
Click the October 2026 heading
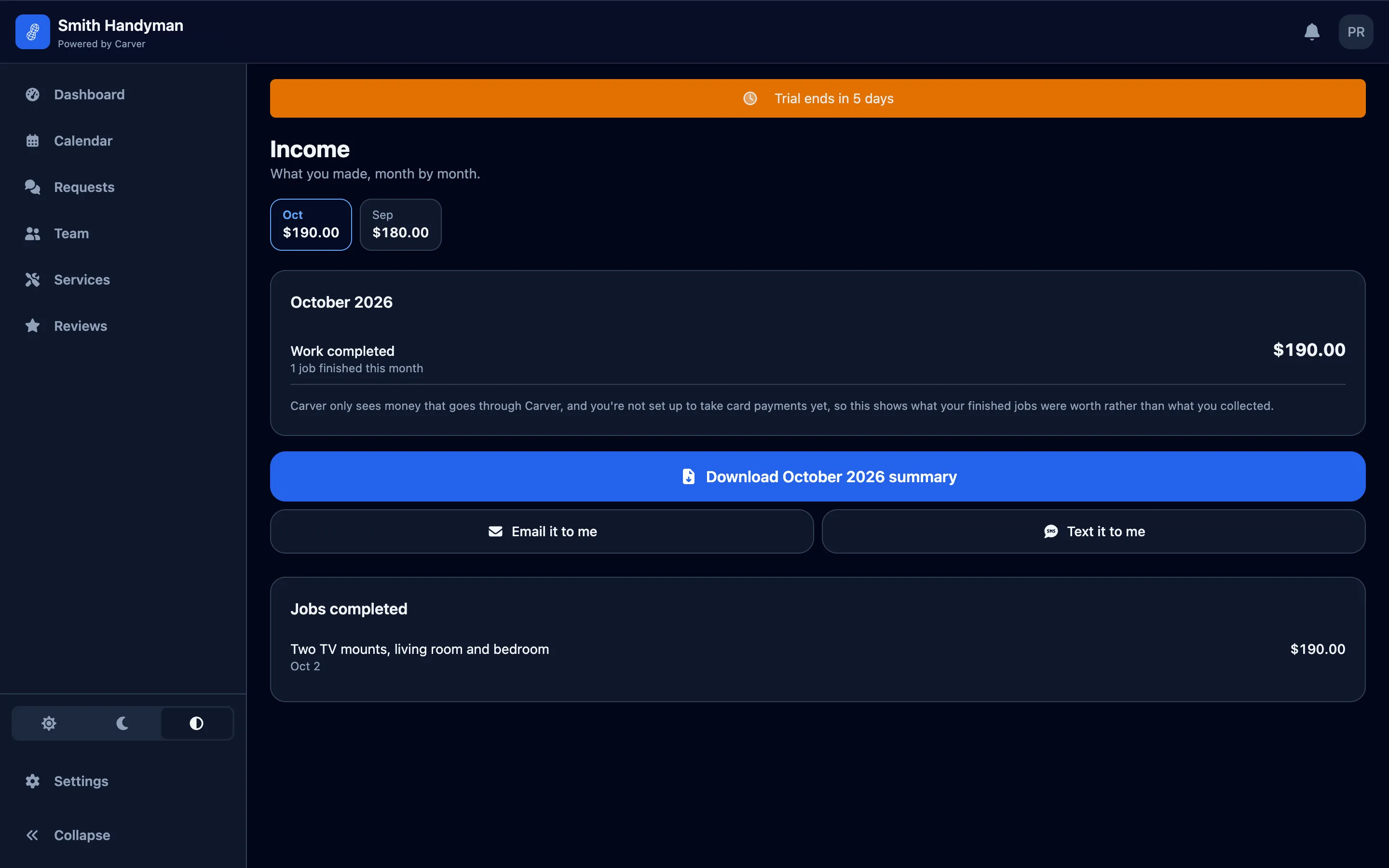point(341,302)
